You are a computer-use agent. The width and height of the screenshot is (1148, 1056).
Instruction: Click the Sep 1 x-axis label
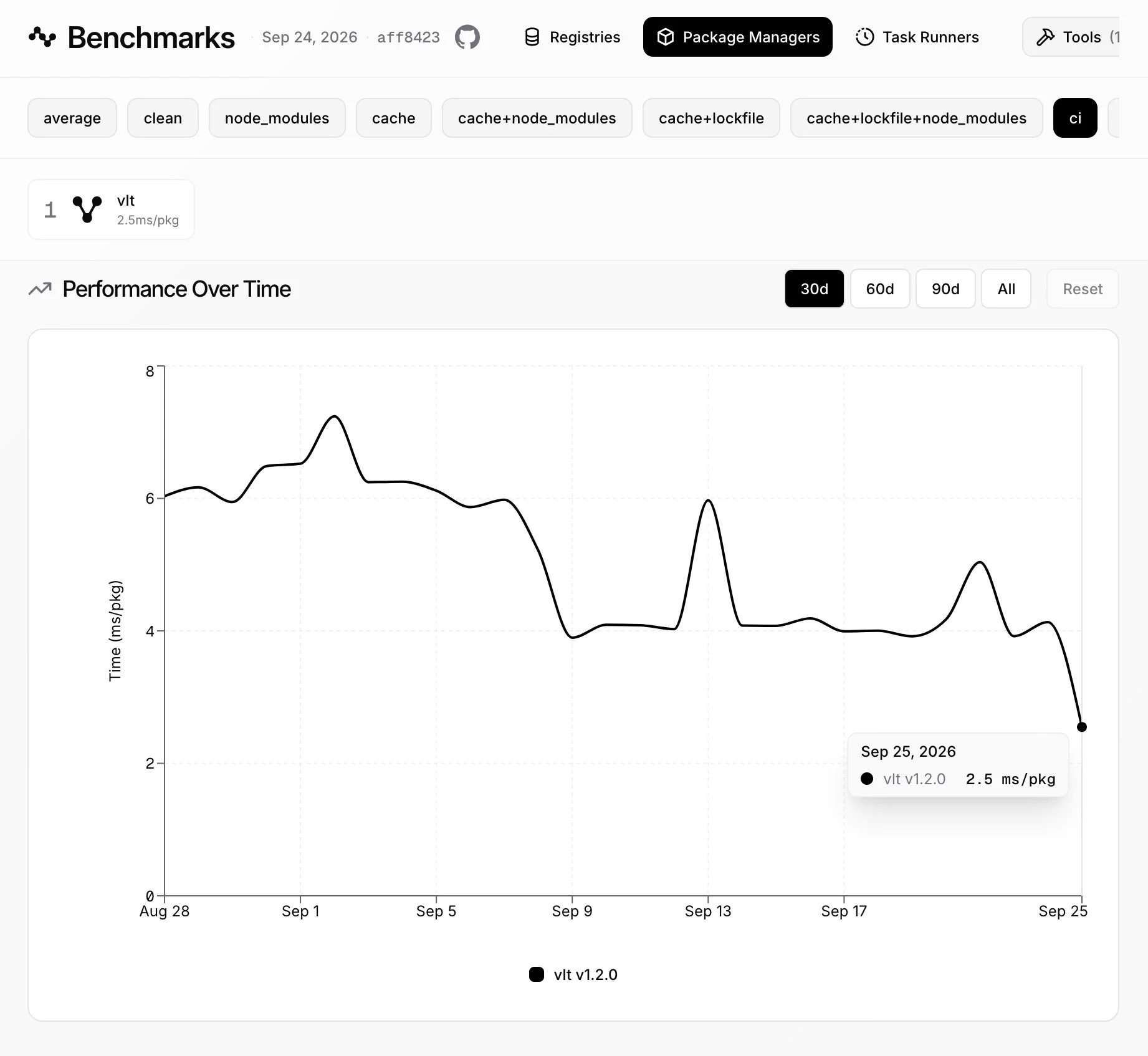coord(300,911)
